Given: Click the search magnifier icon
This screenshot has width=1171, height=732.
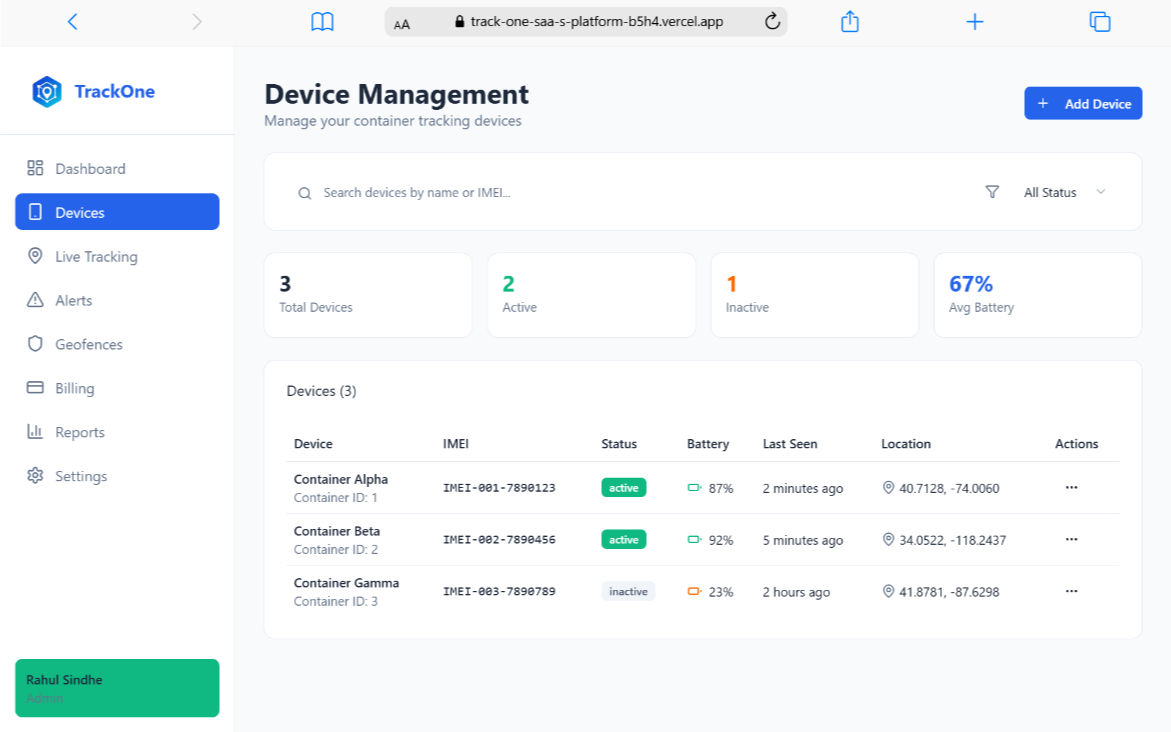Looking at the screenshot, I should (x=305, y=193).
